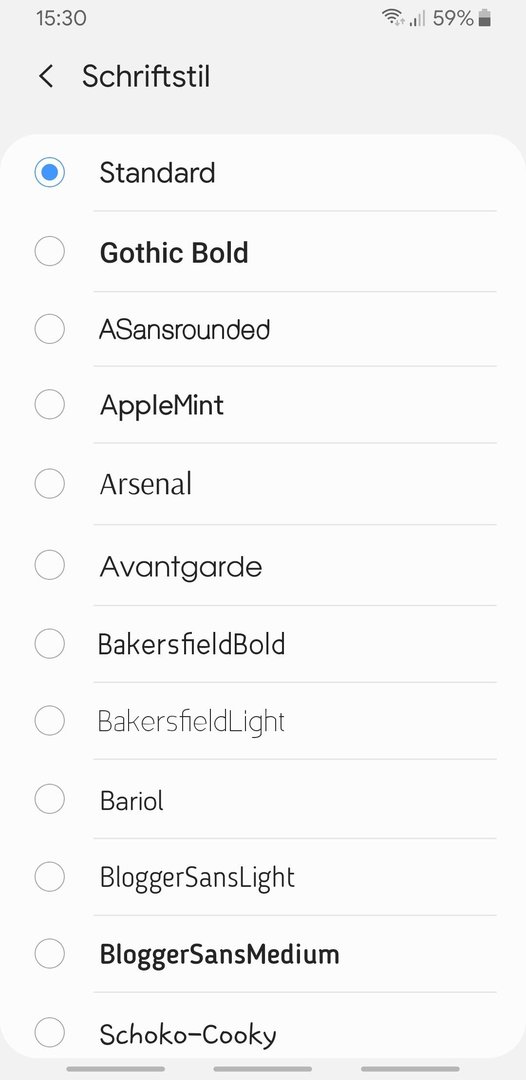Select Arsenal font radio button
The image size is (526, 1080).
pos(50,484)
